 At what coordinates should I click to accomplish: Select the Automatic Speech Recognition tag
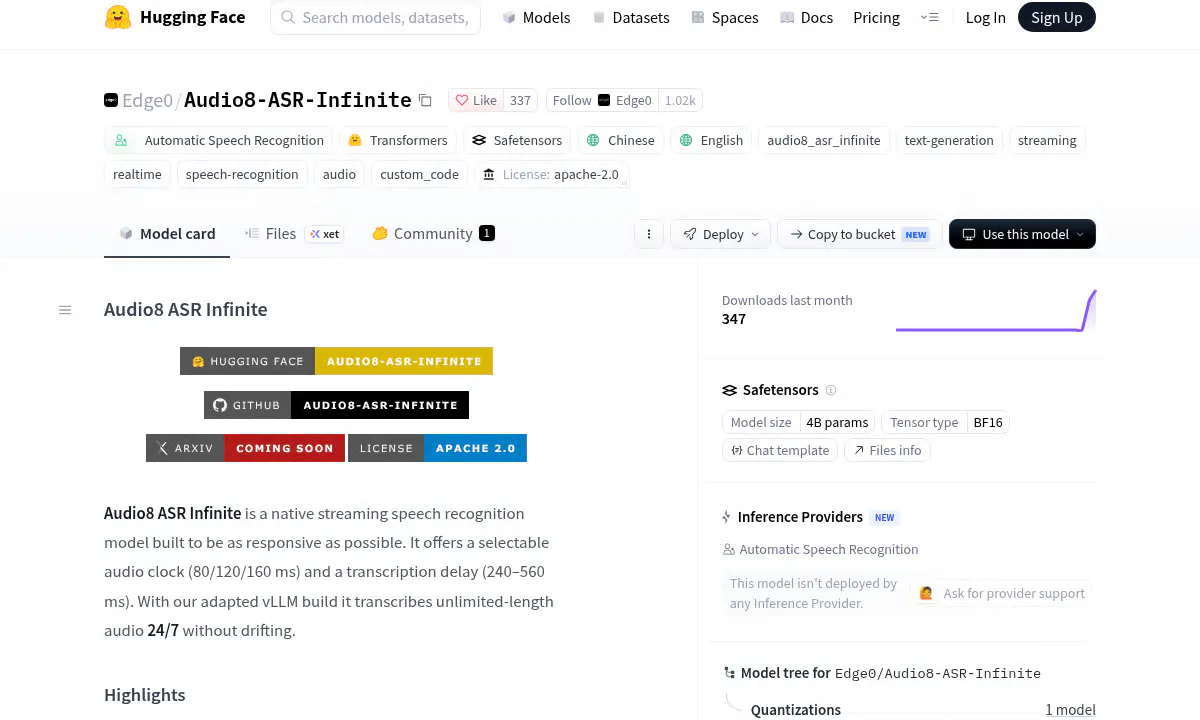coord(219,140)
